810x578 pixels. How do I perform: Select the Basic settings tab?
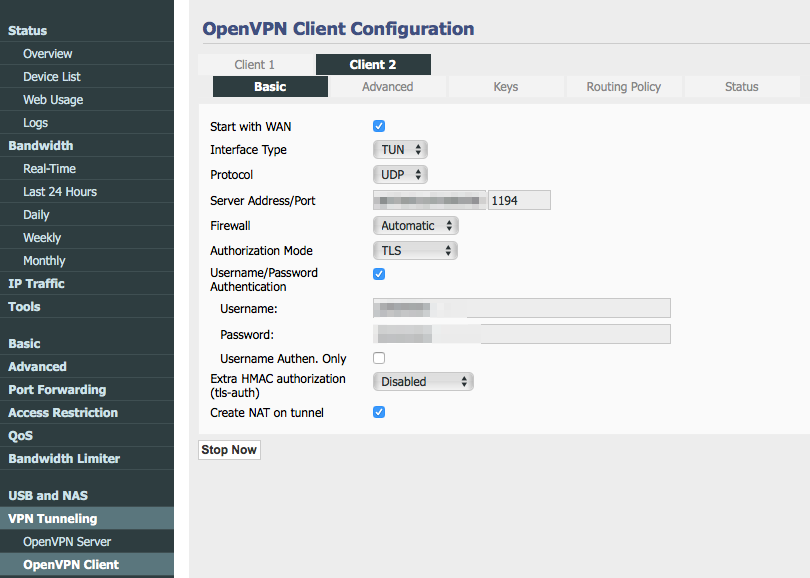[x=270, y=87]
